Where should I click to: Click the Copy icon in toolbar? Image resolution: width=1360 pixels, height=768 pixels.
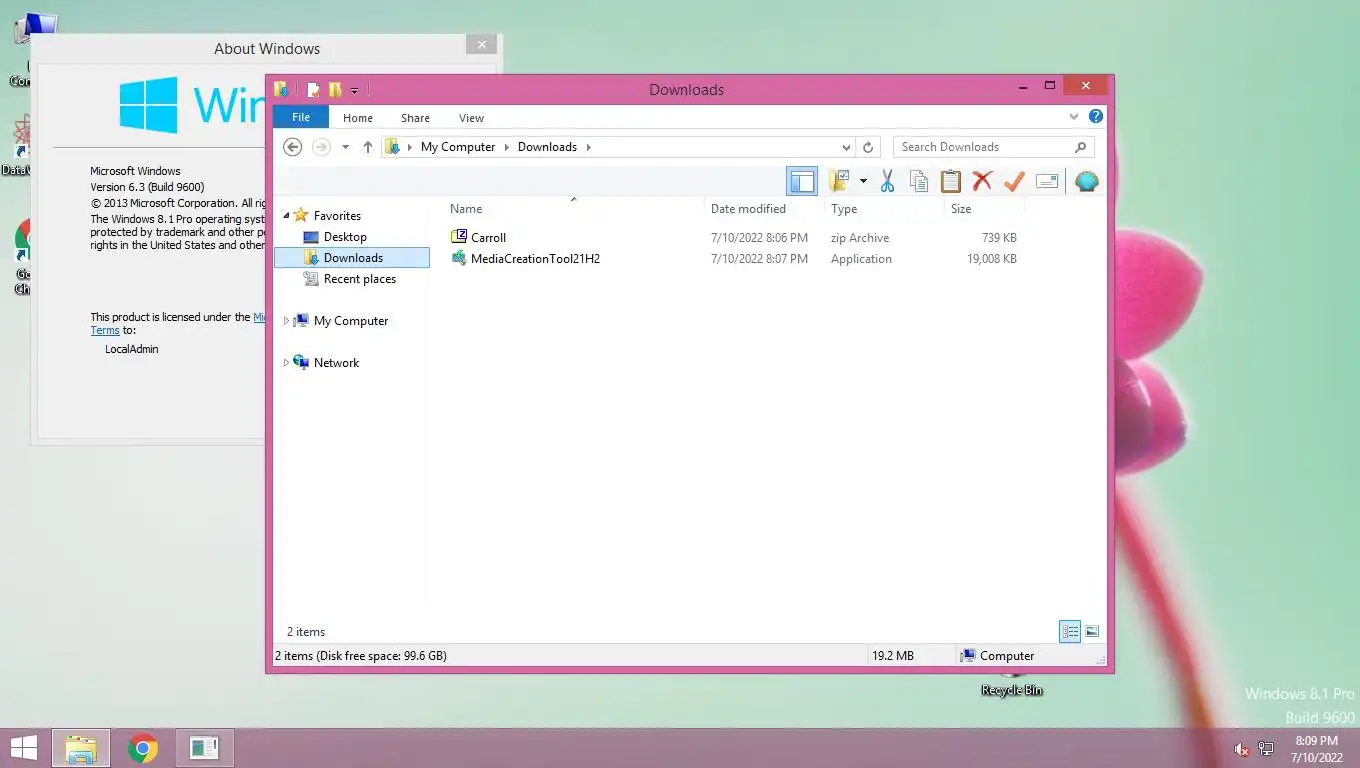point(918,181)
